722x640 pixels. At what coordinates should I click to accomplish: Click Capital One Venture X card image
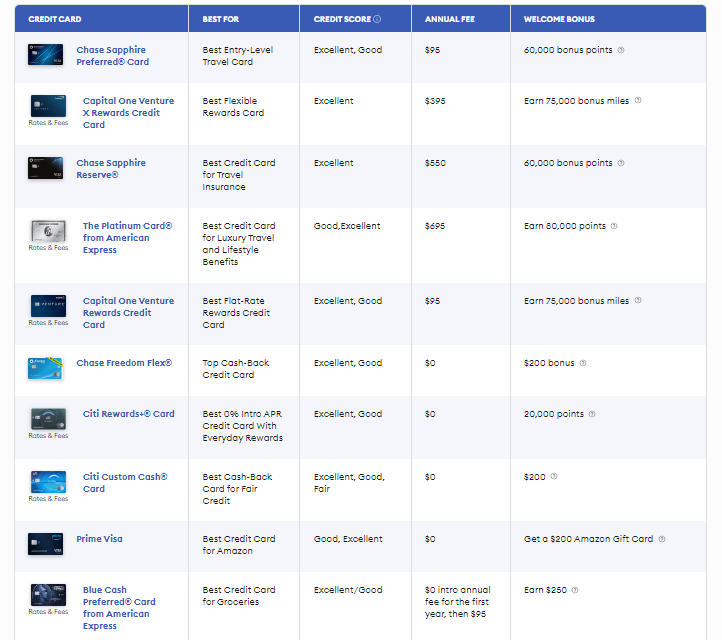(x=48, y=106)
